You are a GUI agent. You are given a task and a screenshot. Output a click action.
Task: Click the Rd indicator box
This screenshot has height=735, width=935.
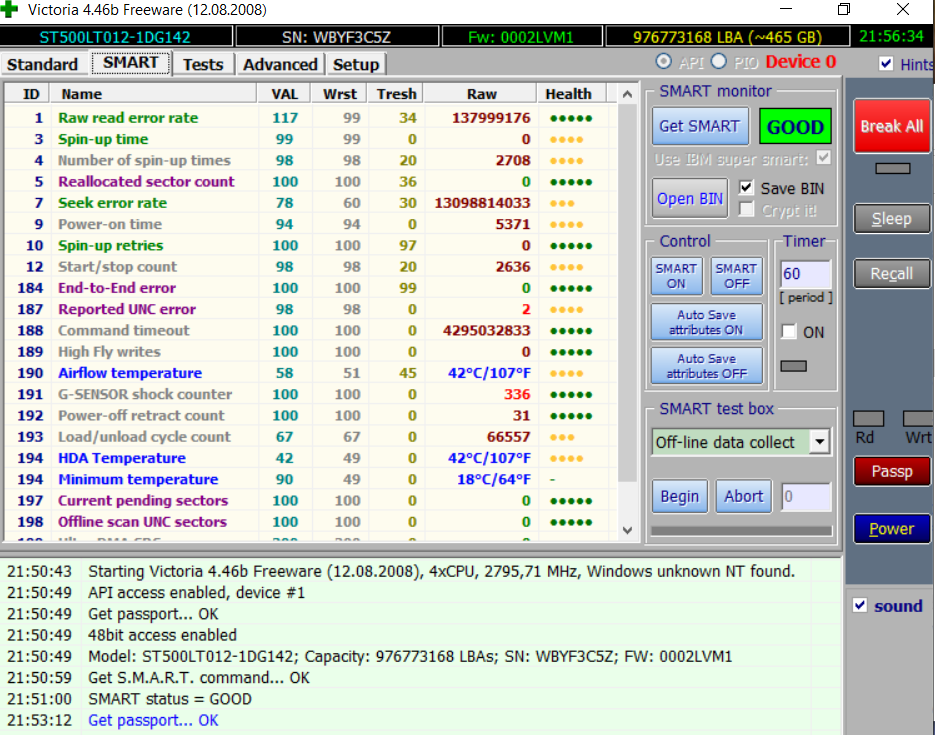point(868,418)
